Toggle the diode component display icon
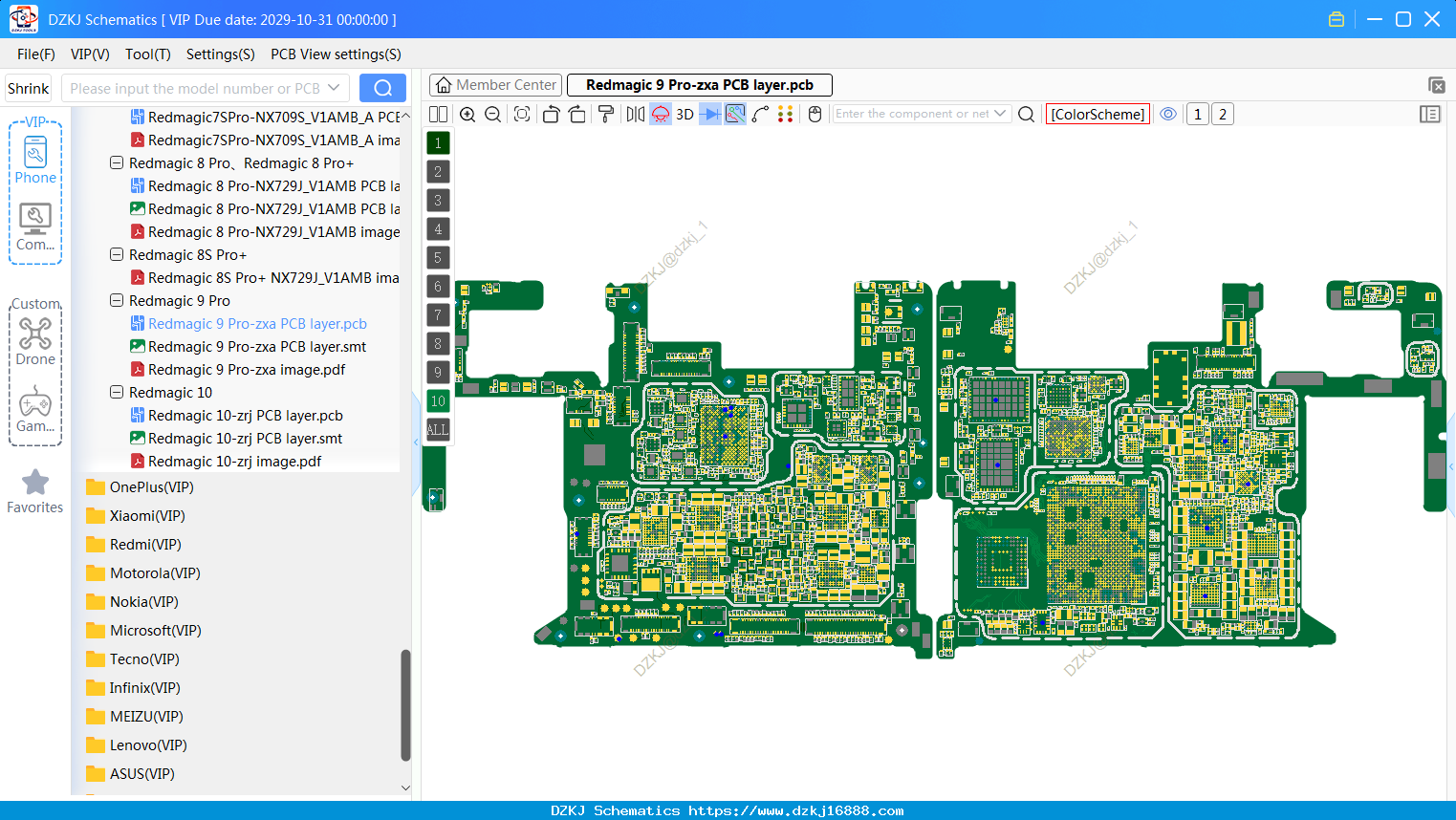 [x=710, y=114]
